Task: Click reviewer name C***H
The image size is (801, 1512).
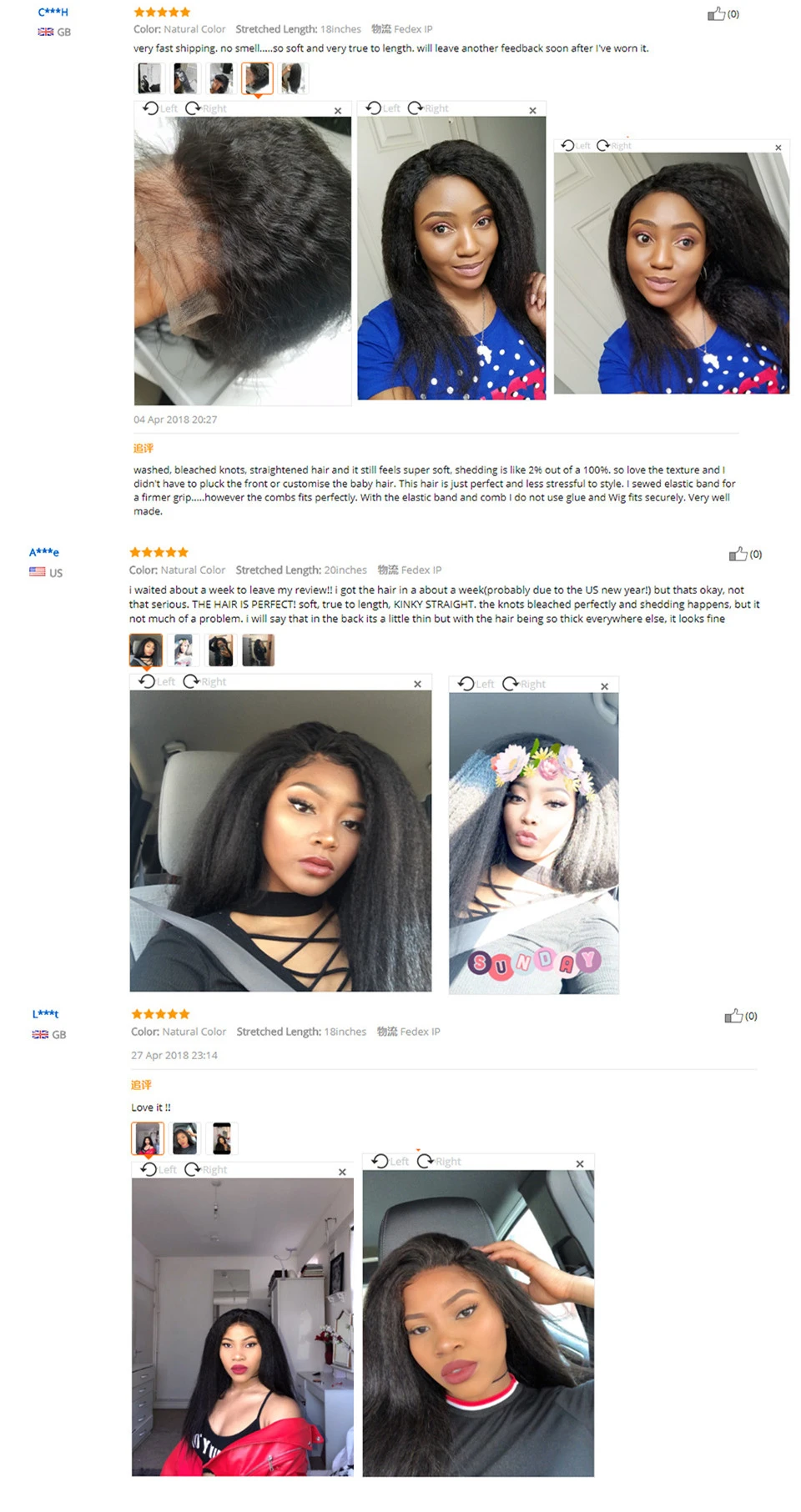Action: click(x=53, y=13)
